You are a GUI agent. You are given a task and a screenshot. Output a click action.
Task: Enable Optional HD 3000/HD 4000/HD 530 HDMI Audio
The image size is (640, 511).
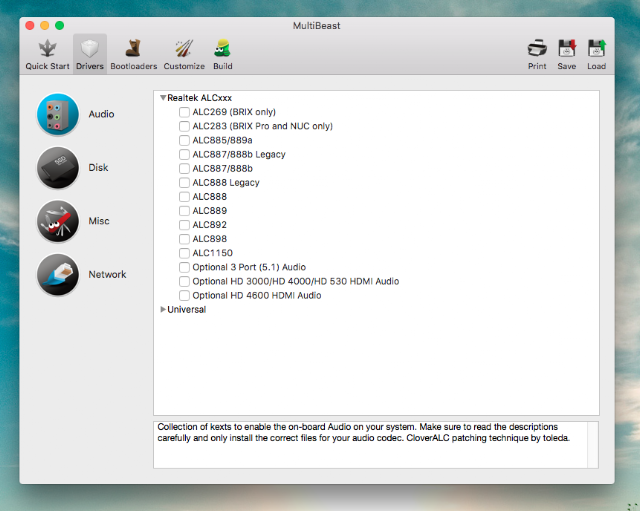(184, 281)
